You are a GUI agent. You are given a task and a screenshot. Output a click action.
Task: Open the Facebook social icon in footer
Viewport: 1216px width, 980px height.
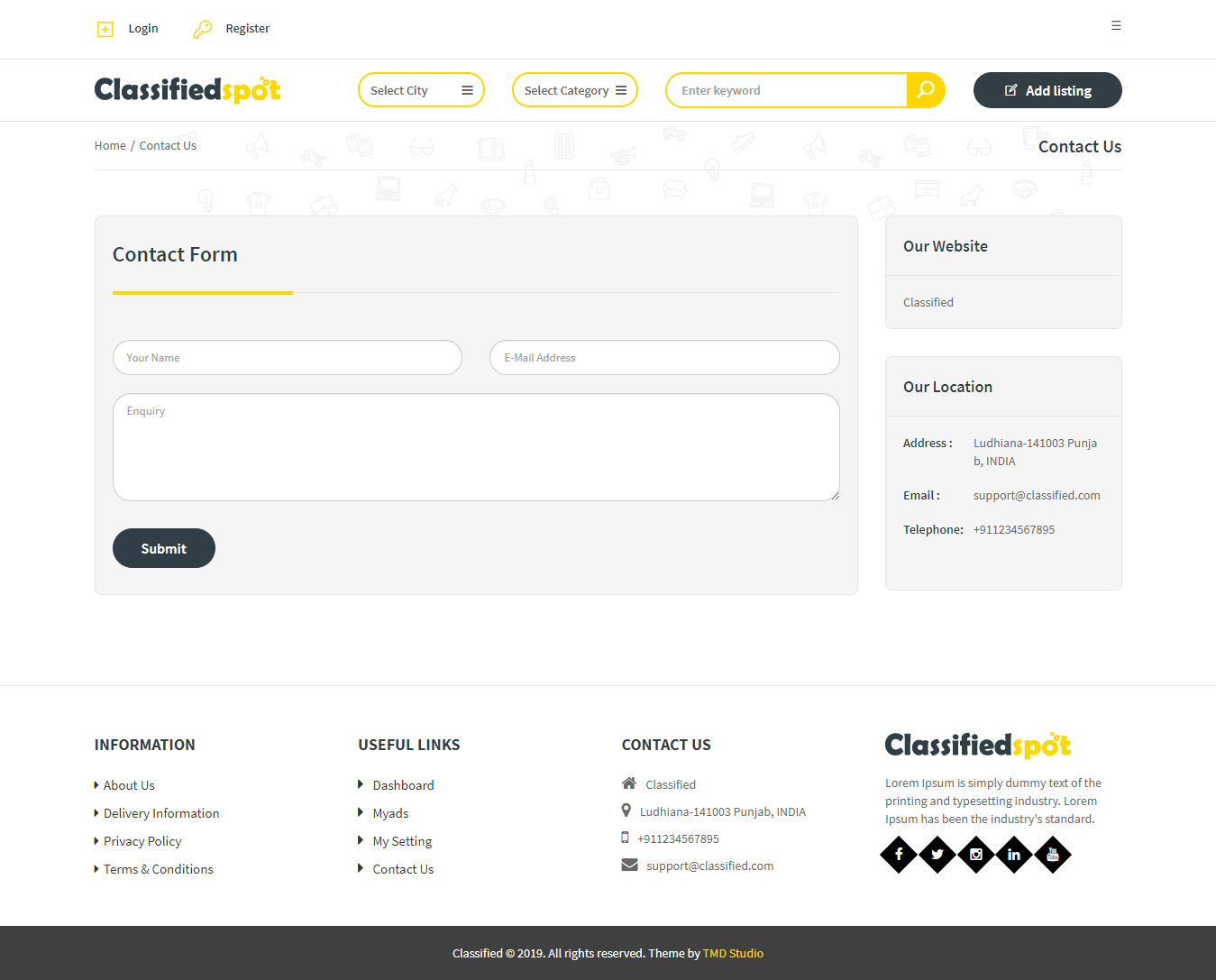click(898, 855)
